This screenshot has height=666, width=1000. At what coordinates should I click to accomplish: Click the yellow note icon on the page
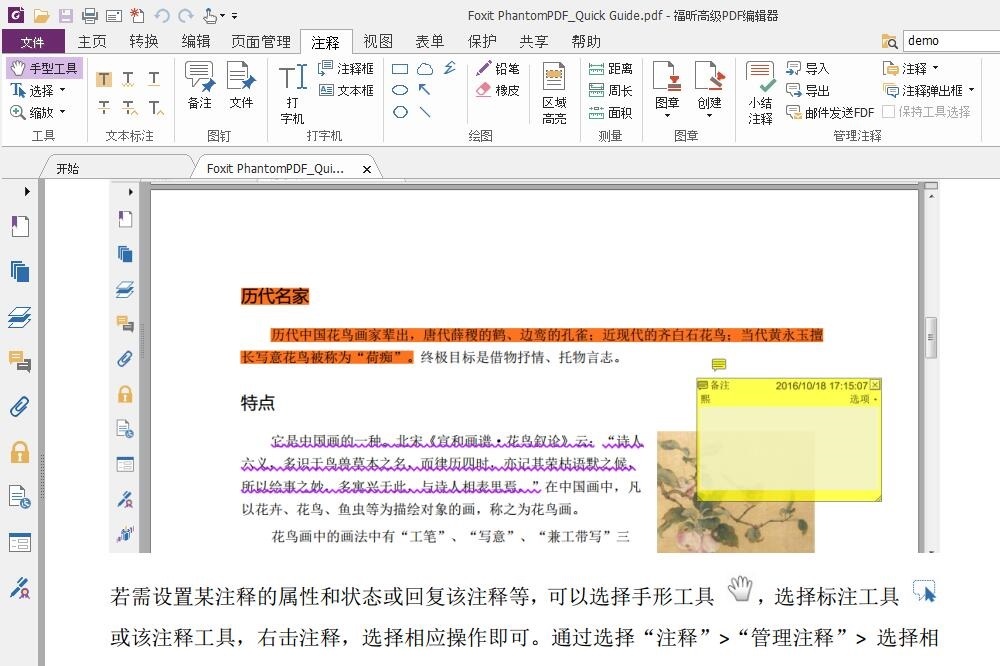[719, 364]
